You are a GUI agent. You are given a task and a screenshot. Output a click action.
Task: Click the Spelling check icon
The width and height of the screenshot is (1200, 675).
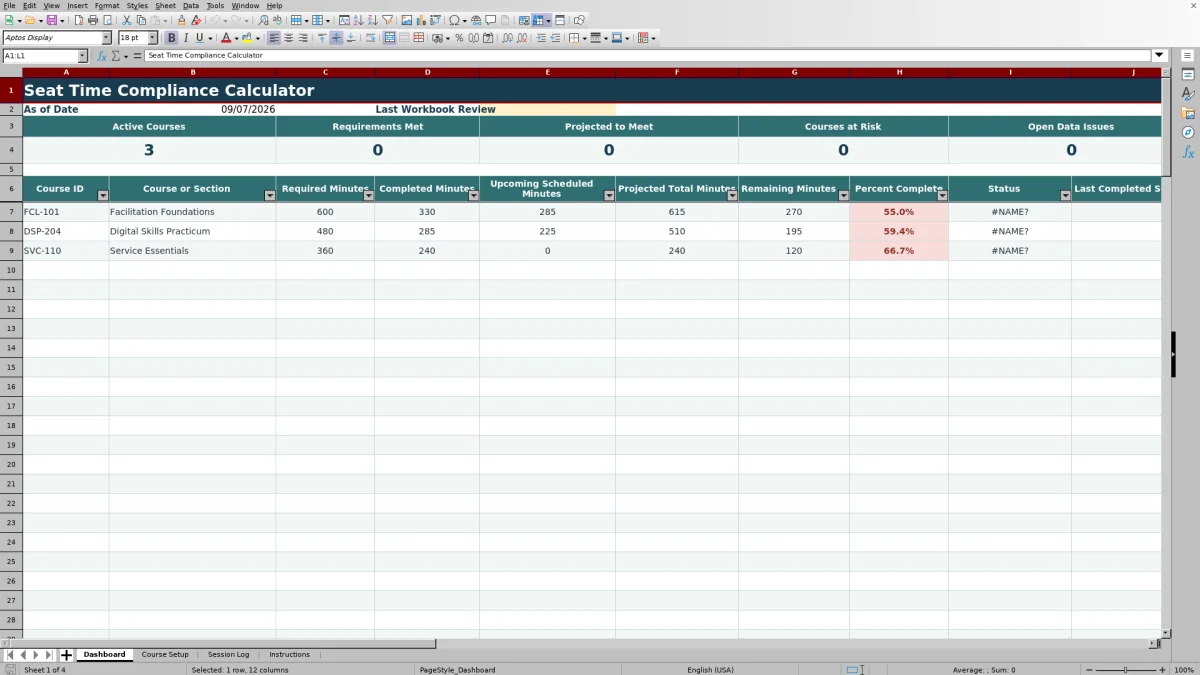pos(277,20)
